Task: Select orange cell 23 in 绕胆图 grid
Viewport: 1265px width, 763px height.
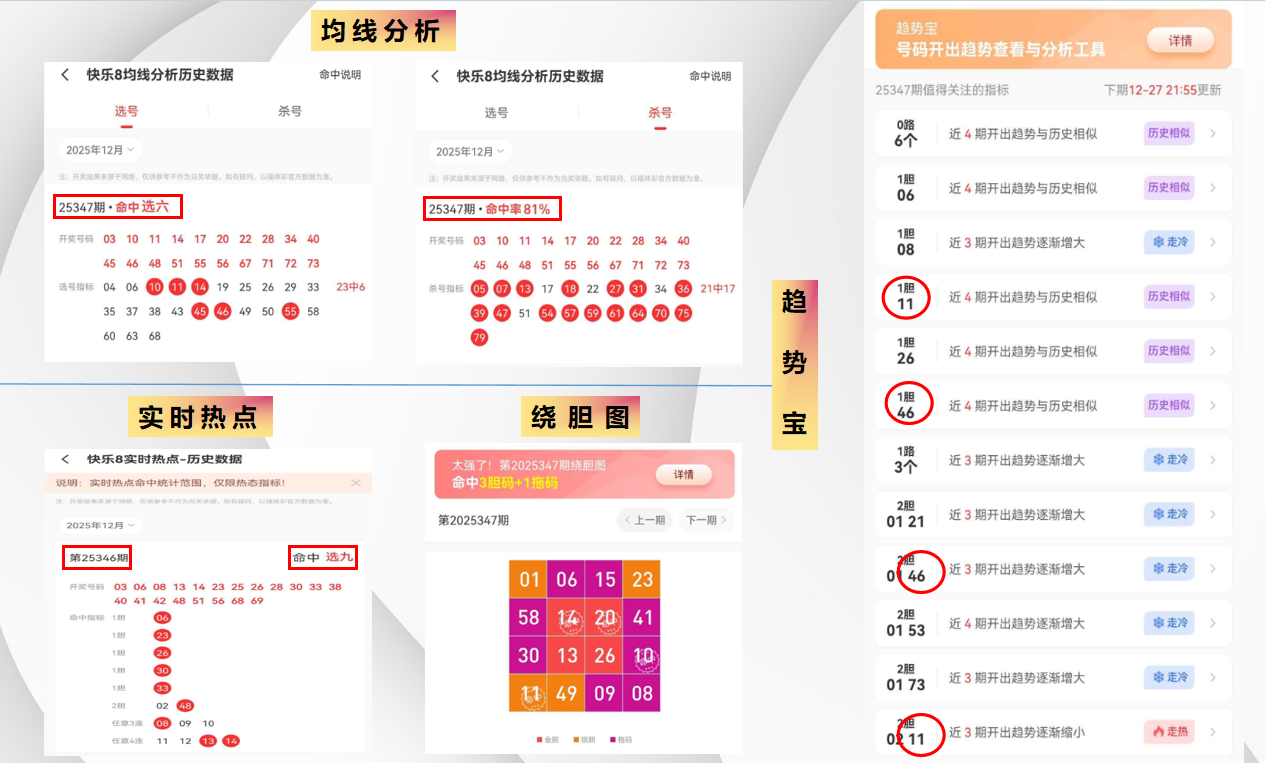Action: click(642, 579)
